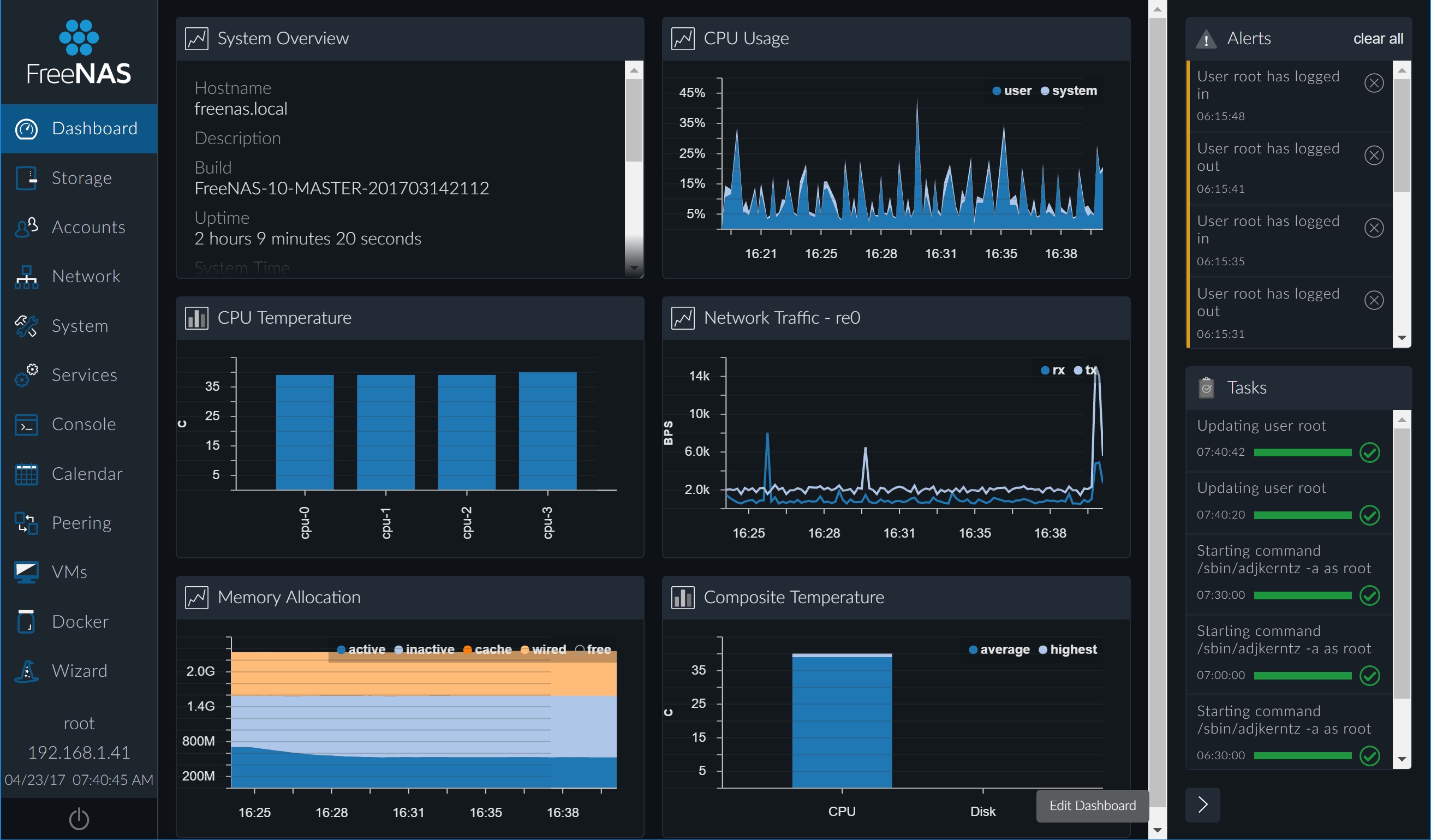Open the System menu item
Viewport: 1431px width, 840px height.
point(79,325)
